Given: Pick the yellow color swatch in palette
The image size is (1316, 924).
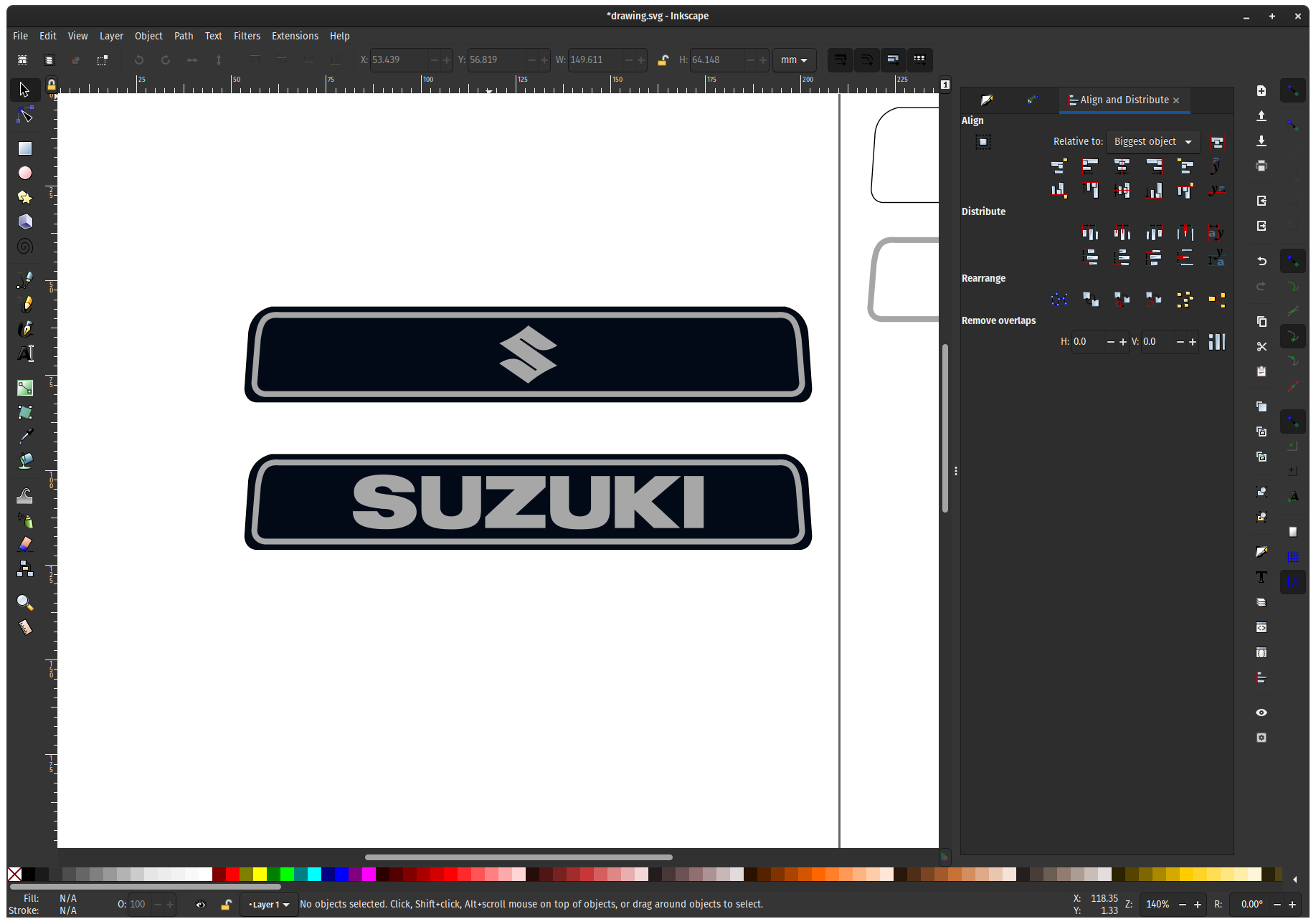Looking at the screenshot, I should pyautogui.click(x=260, y=874).
